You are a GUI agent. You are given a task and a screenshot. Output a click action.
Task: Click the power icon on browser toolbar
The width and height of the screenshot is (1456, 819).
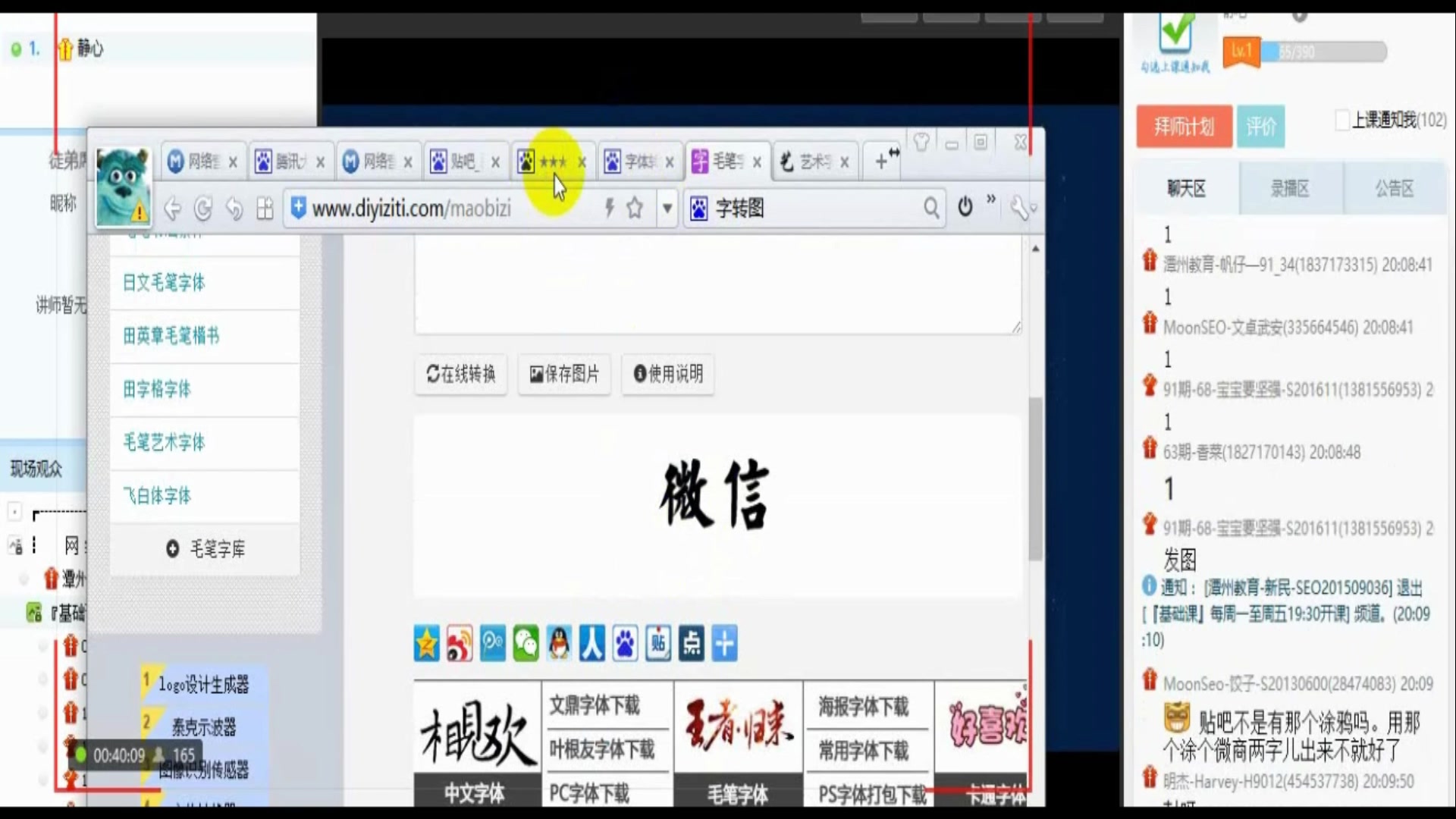(x=965, y=206)
